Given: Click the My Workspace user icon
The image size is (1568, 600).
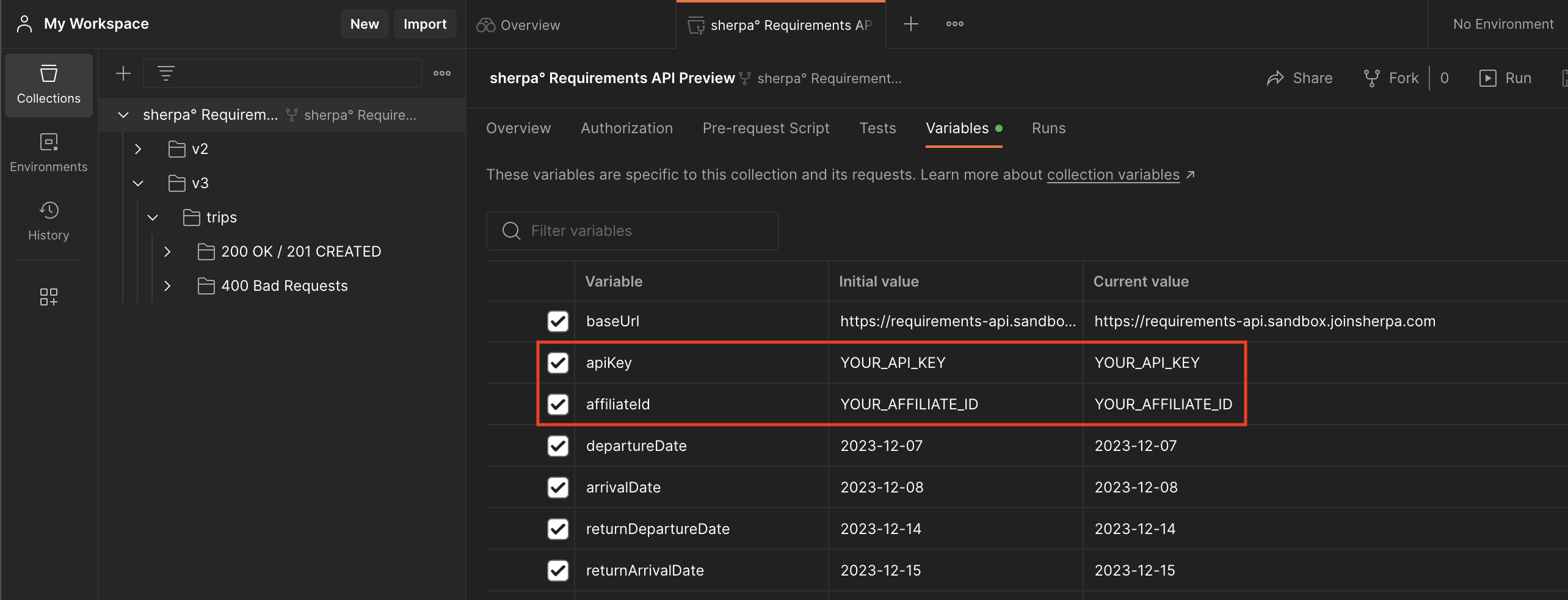Looking at the screenshot, I should 24,24.
